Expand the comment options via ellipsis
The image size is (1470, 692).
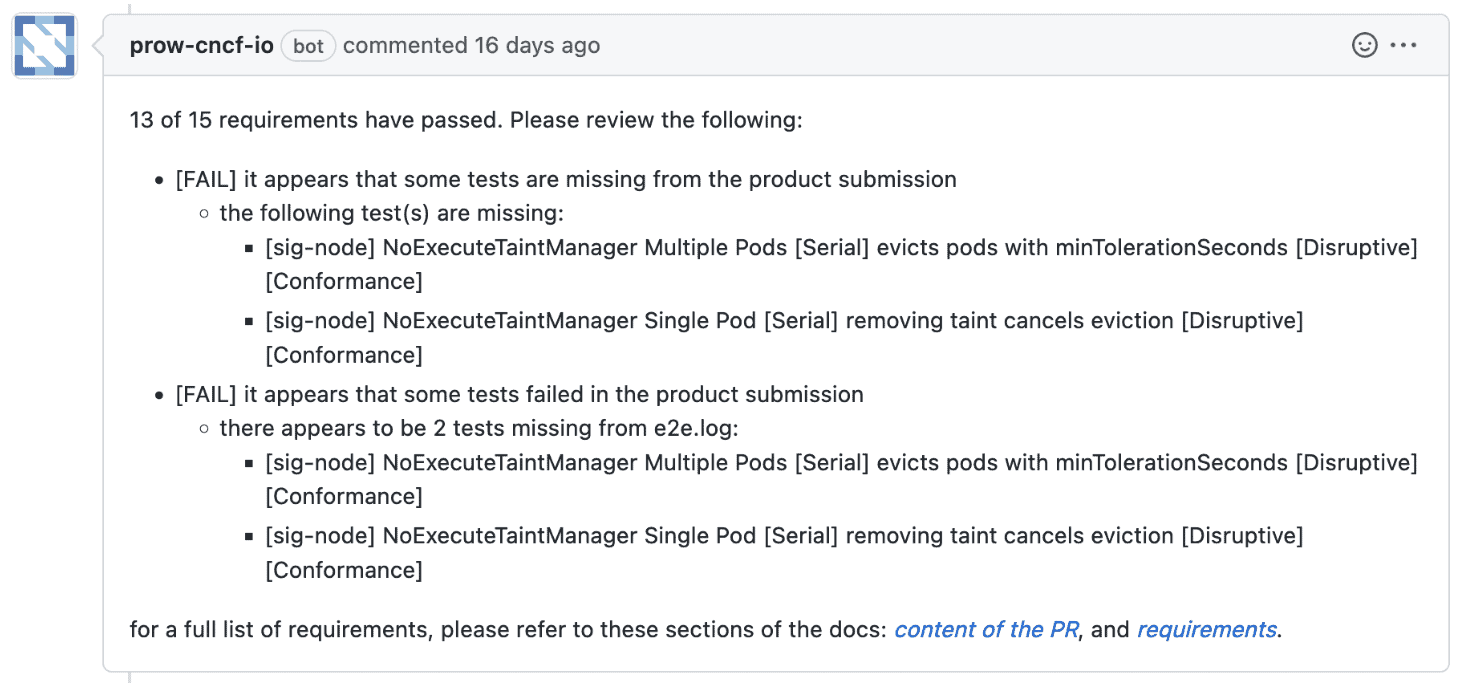[x=1405, y=45]
